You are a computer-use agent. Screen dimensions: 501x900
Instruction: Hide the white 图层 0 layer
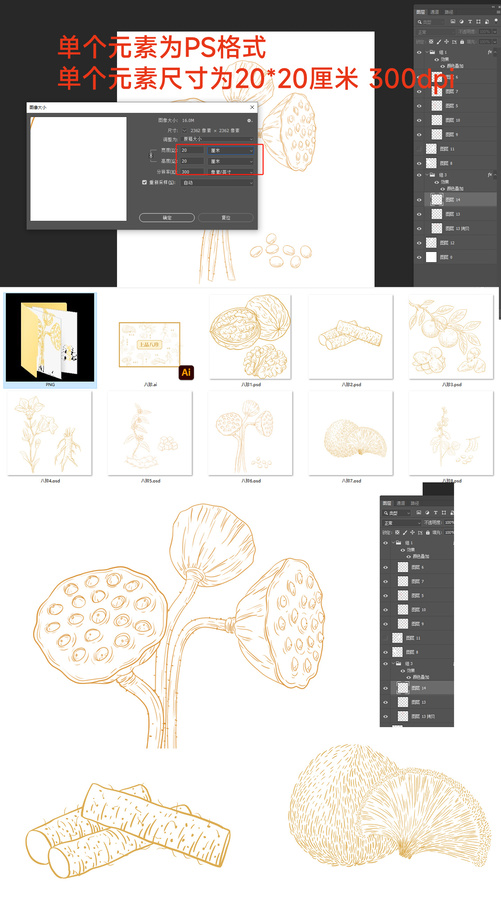tap(419, 257)
